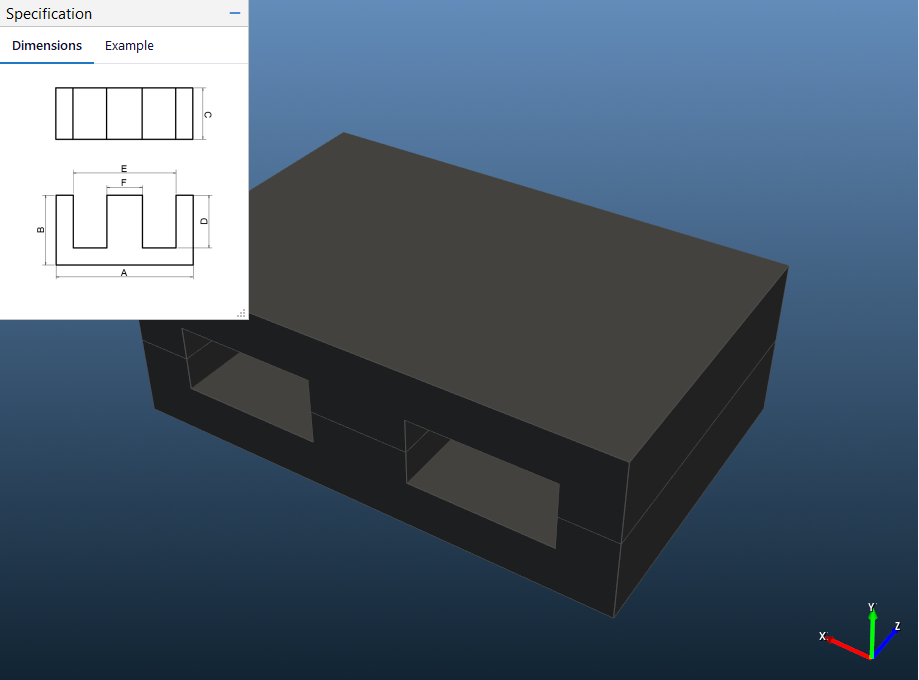The height and width of the screenshot is (680, 919).
Task: Click dimension label F in the diagram
Action: pos(124,182)
